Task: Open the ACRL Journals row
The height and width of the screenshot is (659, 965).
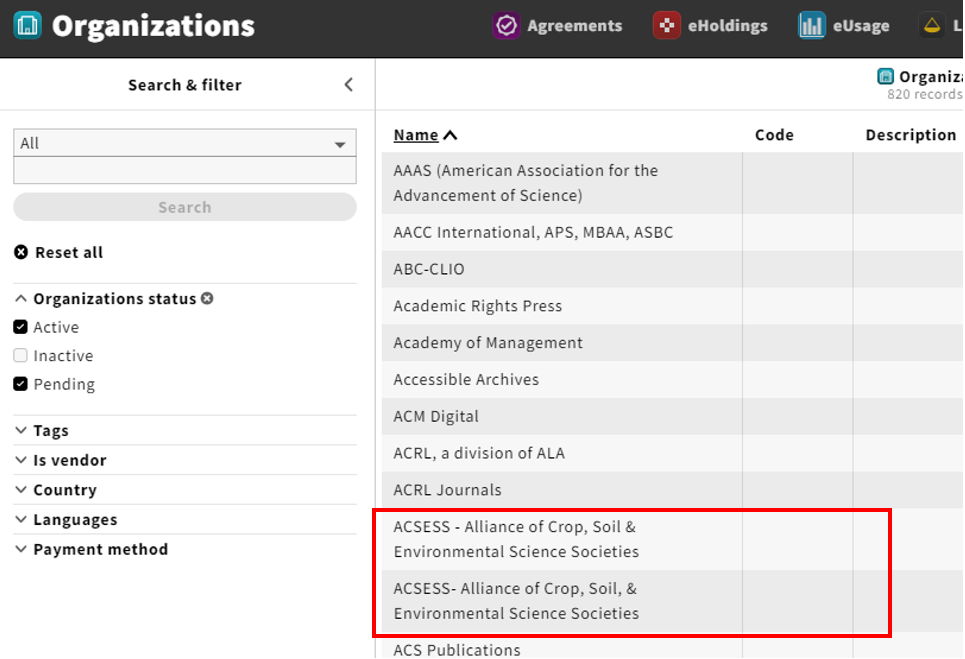Action: click(672, 490)
